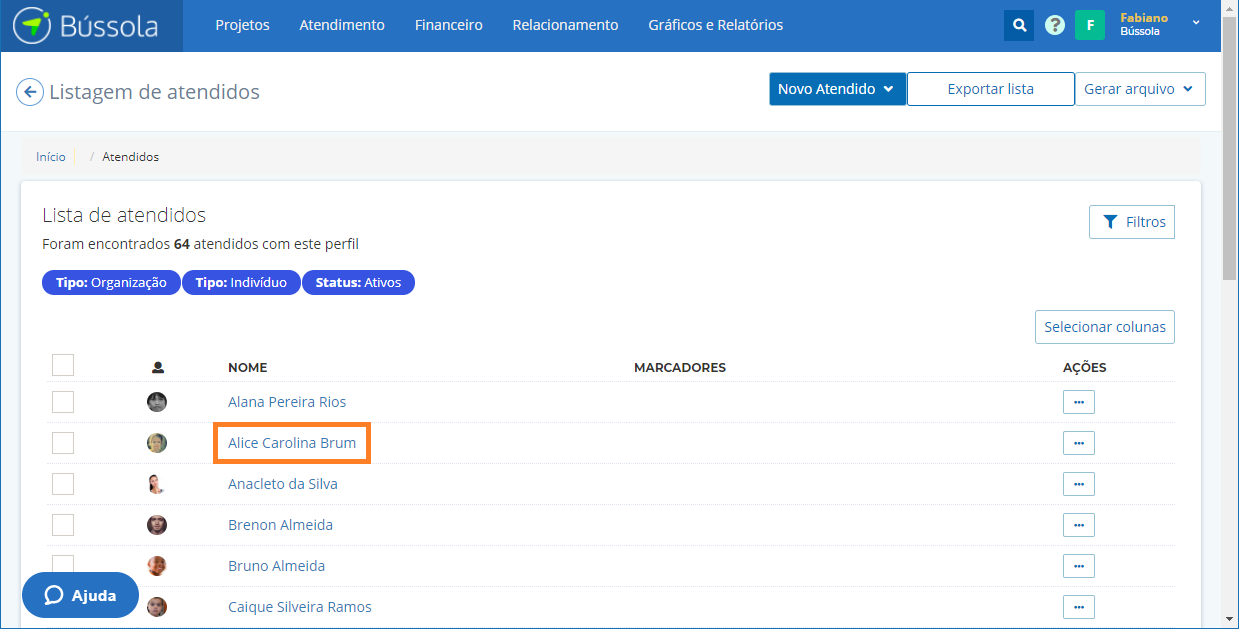Click the Status: Ativos filter tag
1239x629 pixels.
[358, 283]
